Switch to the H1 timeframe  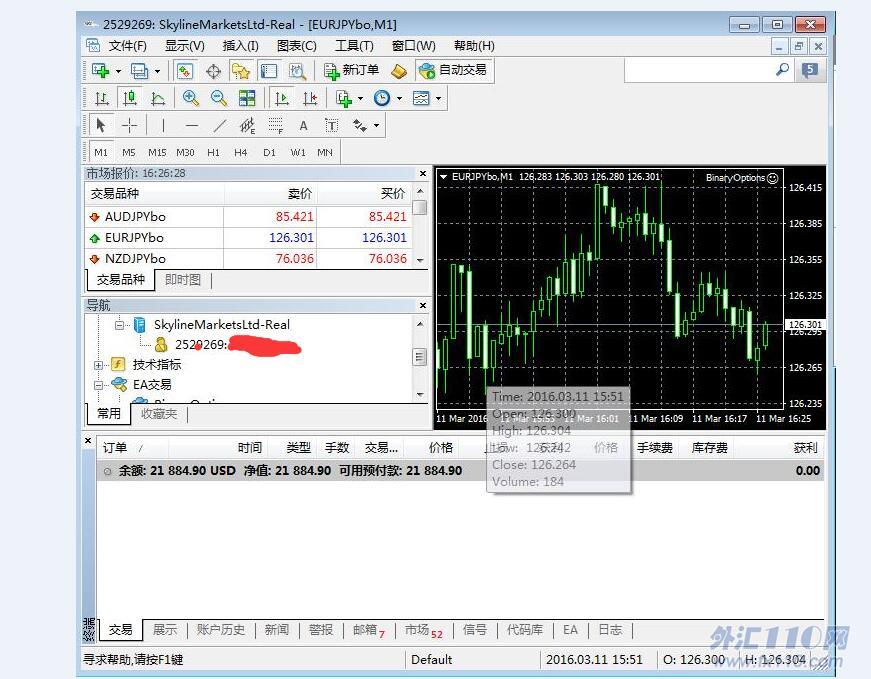(213, 152)
